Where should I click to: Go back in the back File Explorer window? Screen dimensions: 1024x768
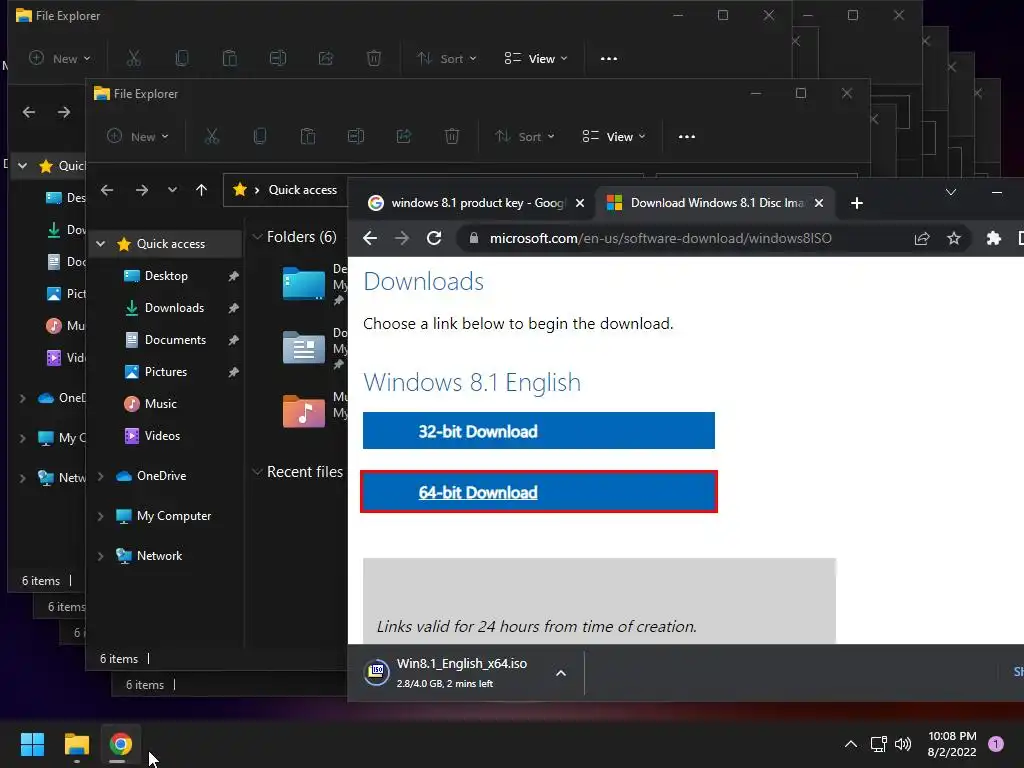[29, 112]
